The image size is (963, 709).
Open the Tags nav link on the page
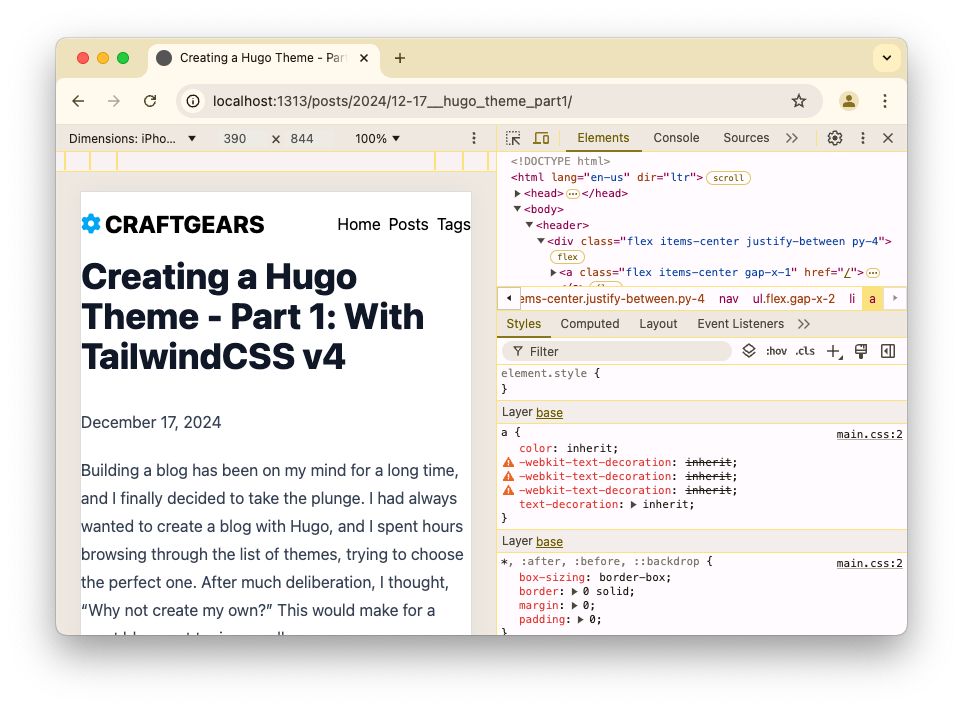[454, 224]
